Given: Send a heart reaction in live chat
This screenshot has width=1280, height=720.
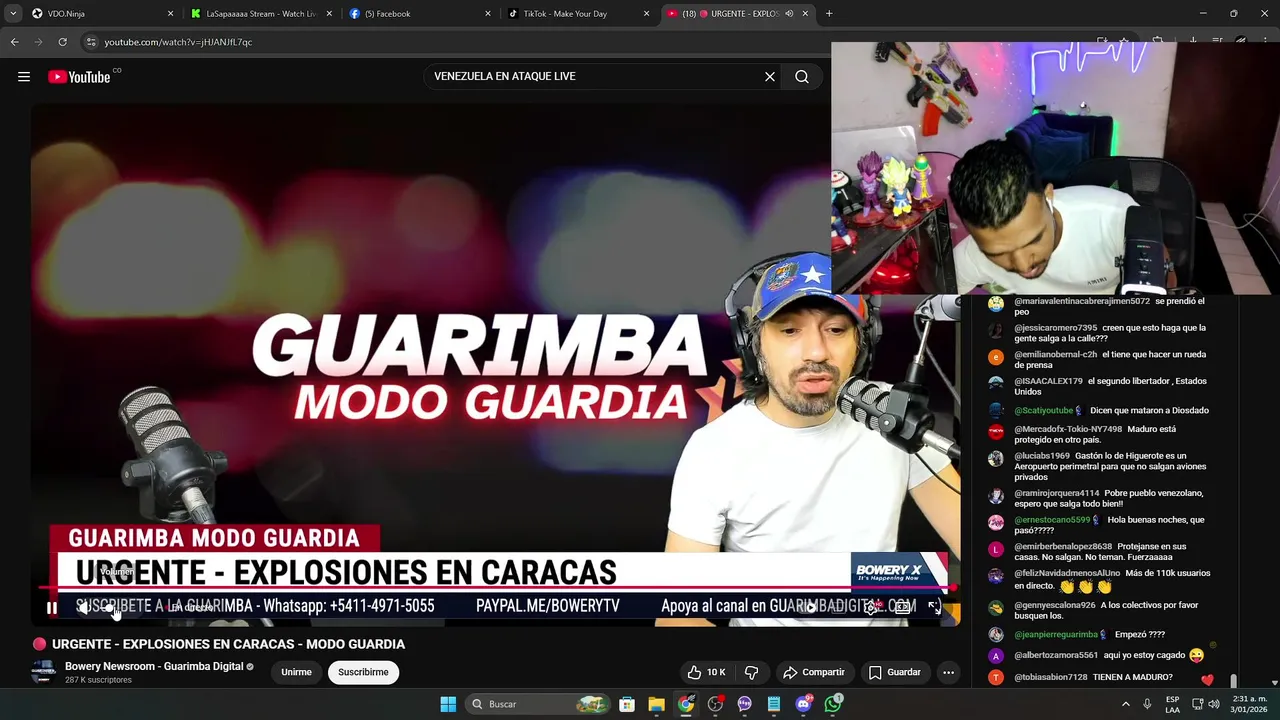Looking at the screenshot, I should [1207, 680].
